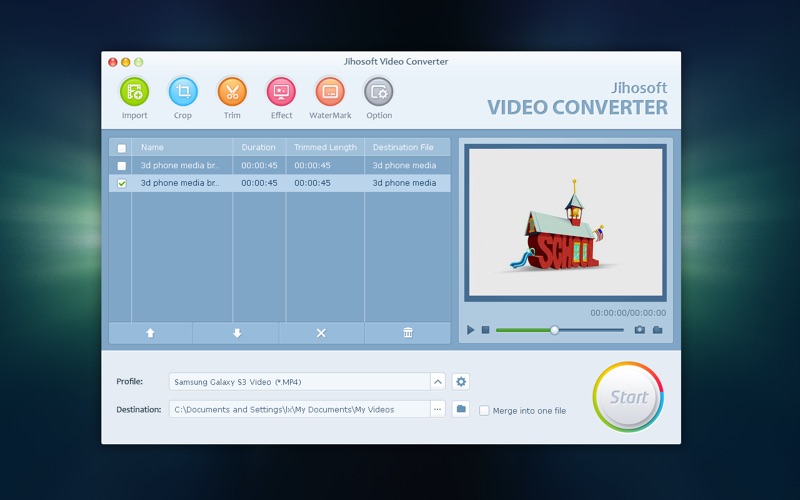
Task: Check the first file's unchecked checkbox
Action: point(121,166)
